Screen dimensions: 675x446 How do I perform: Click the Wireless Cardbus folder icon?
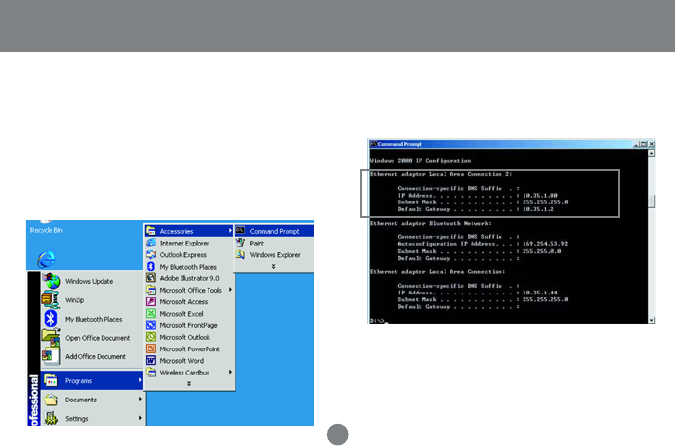[151, 372]
